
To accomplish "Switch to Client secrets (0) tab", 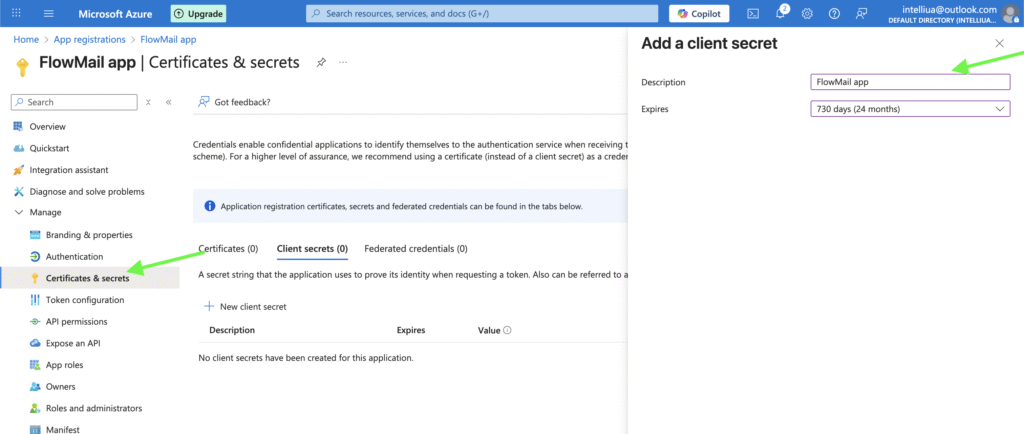I will click(312, 249).
